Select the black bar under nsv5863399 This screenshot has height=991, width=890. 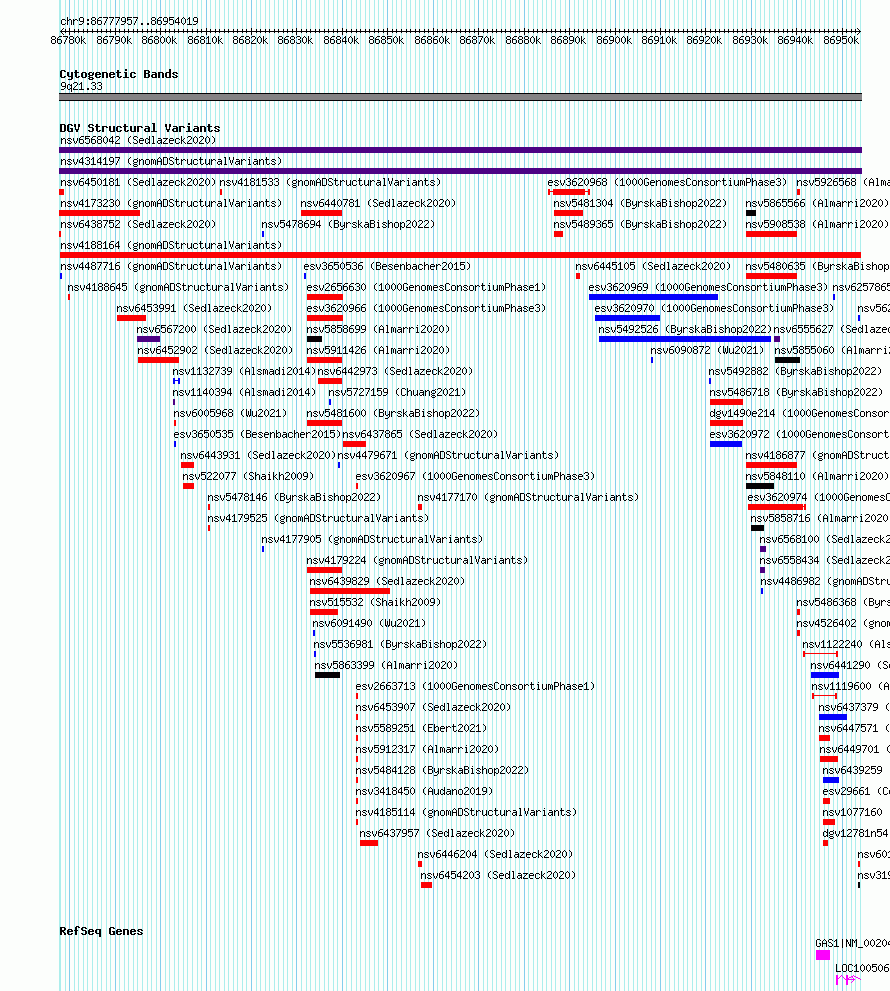tap(327, 675)
